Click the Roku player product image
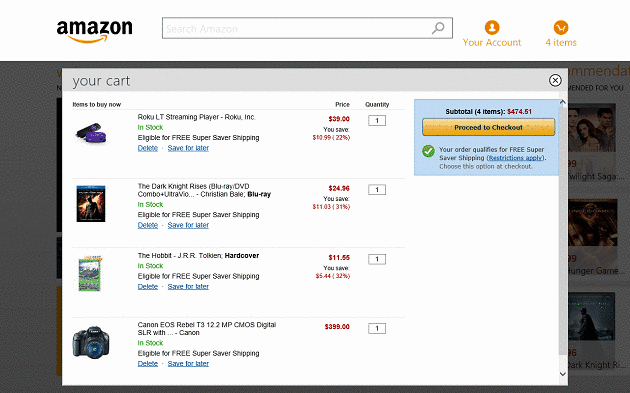This screenshot has width=630, height=393. tap(91, 133)
